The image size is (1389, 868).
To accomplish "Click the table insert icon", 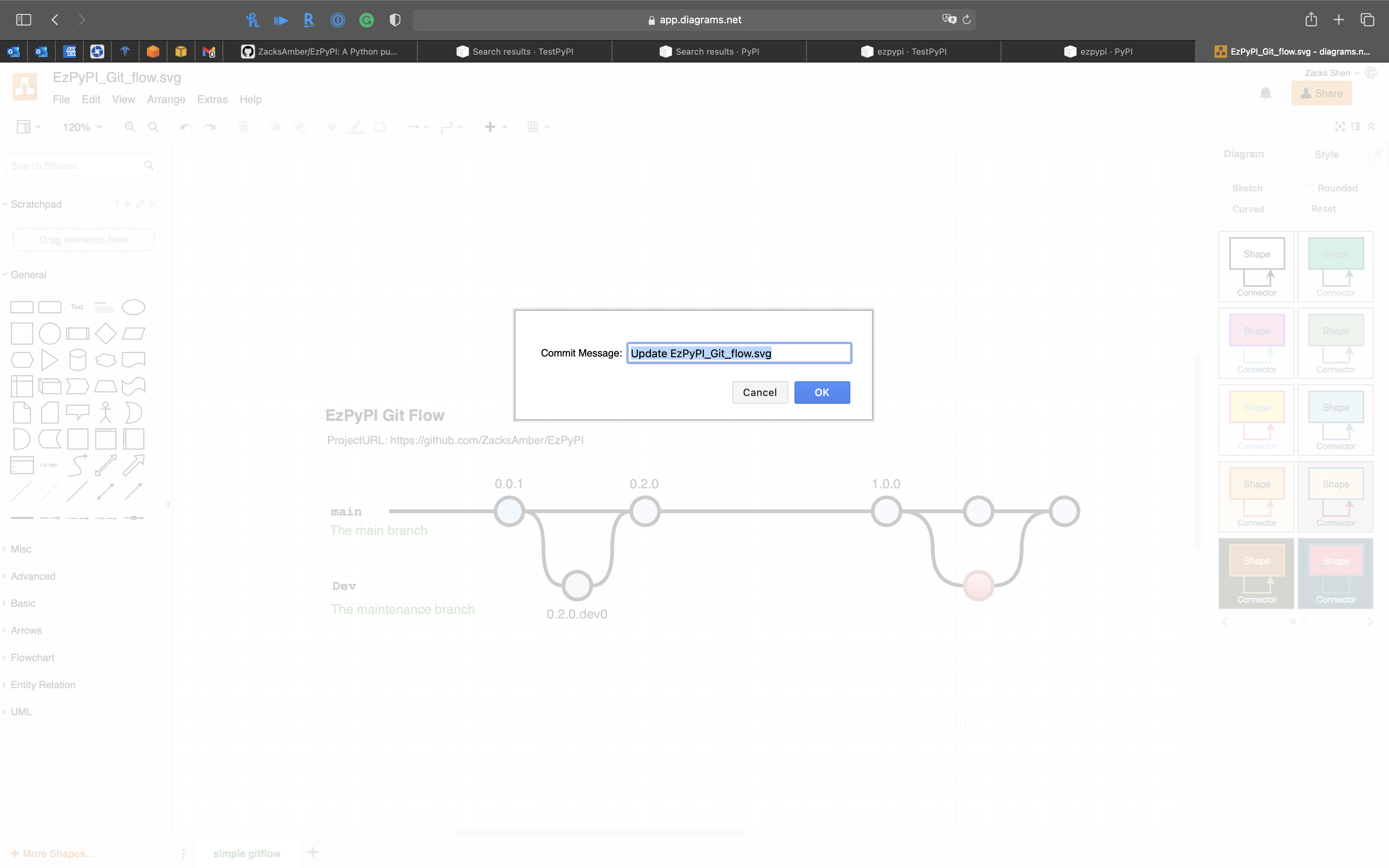I will click(x=533, y=127).
